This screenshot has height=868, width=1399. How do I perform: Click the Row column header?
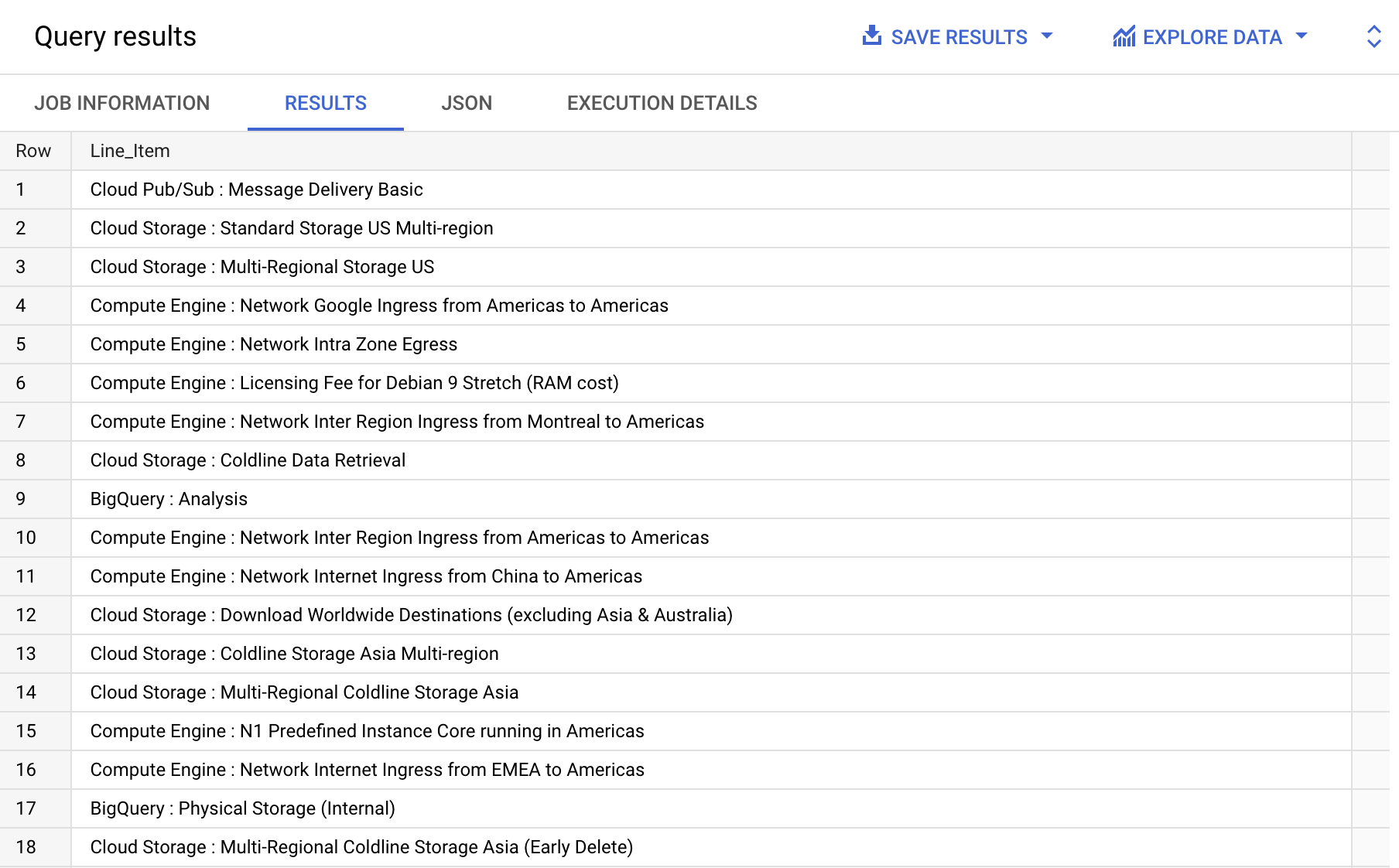tap(34, 151)
